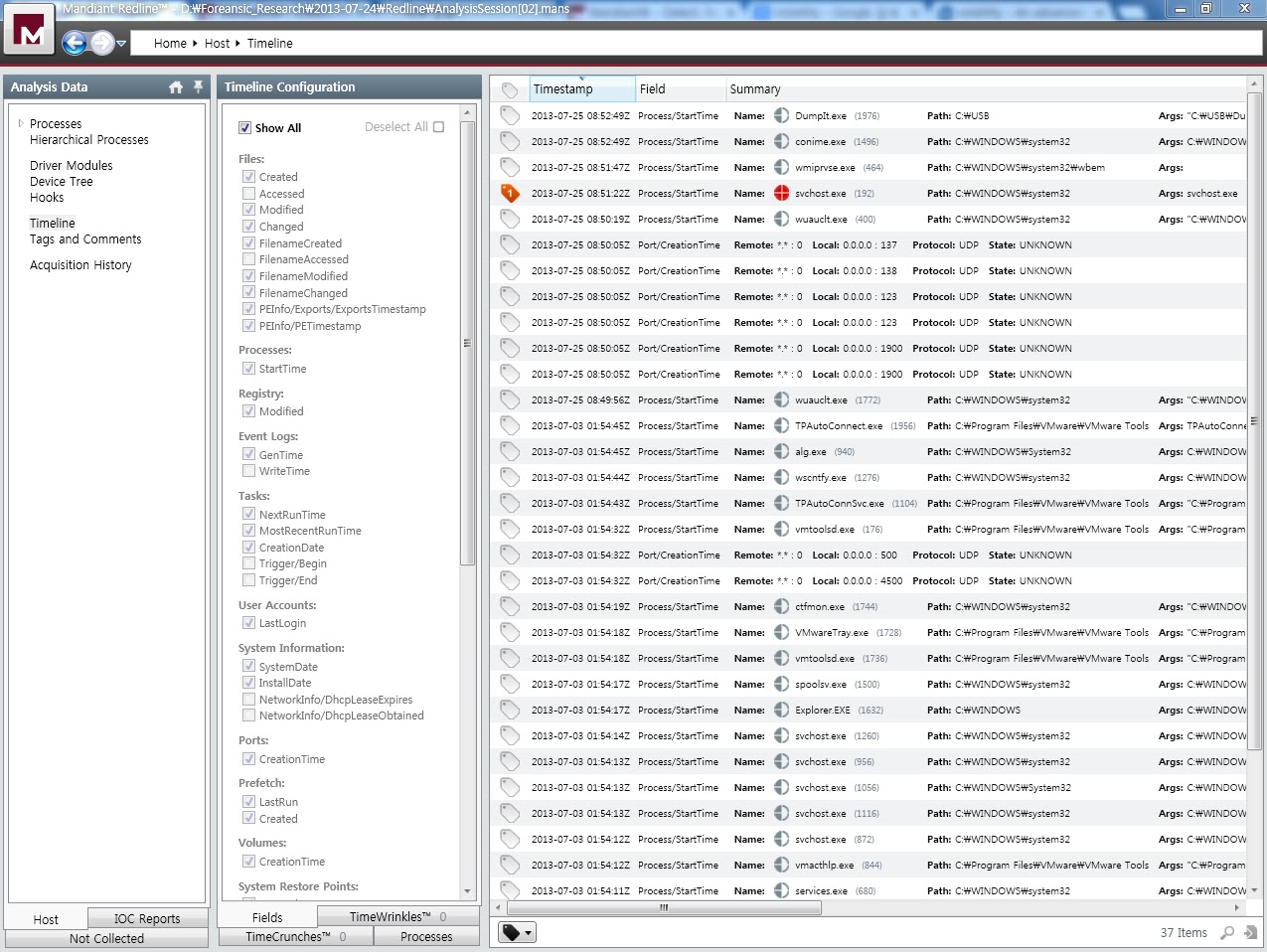Switch to the IOC Reports tab
The height and width of the screenshot is (952, 1267).
147,919
